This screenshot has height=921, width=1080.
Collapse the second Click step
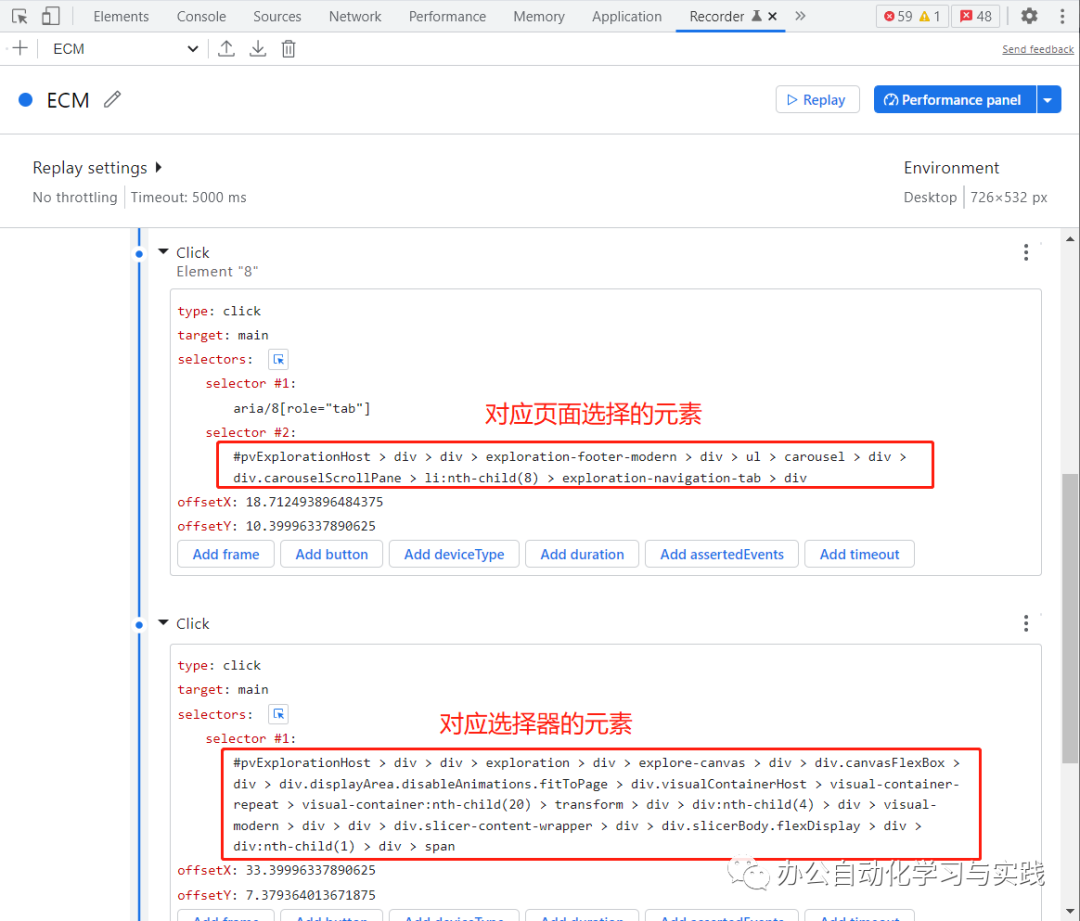coord(163,622)
